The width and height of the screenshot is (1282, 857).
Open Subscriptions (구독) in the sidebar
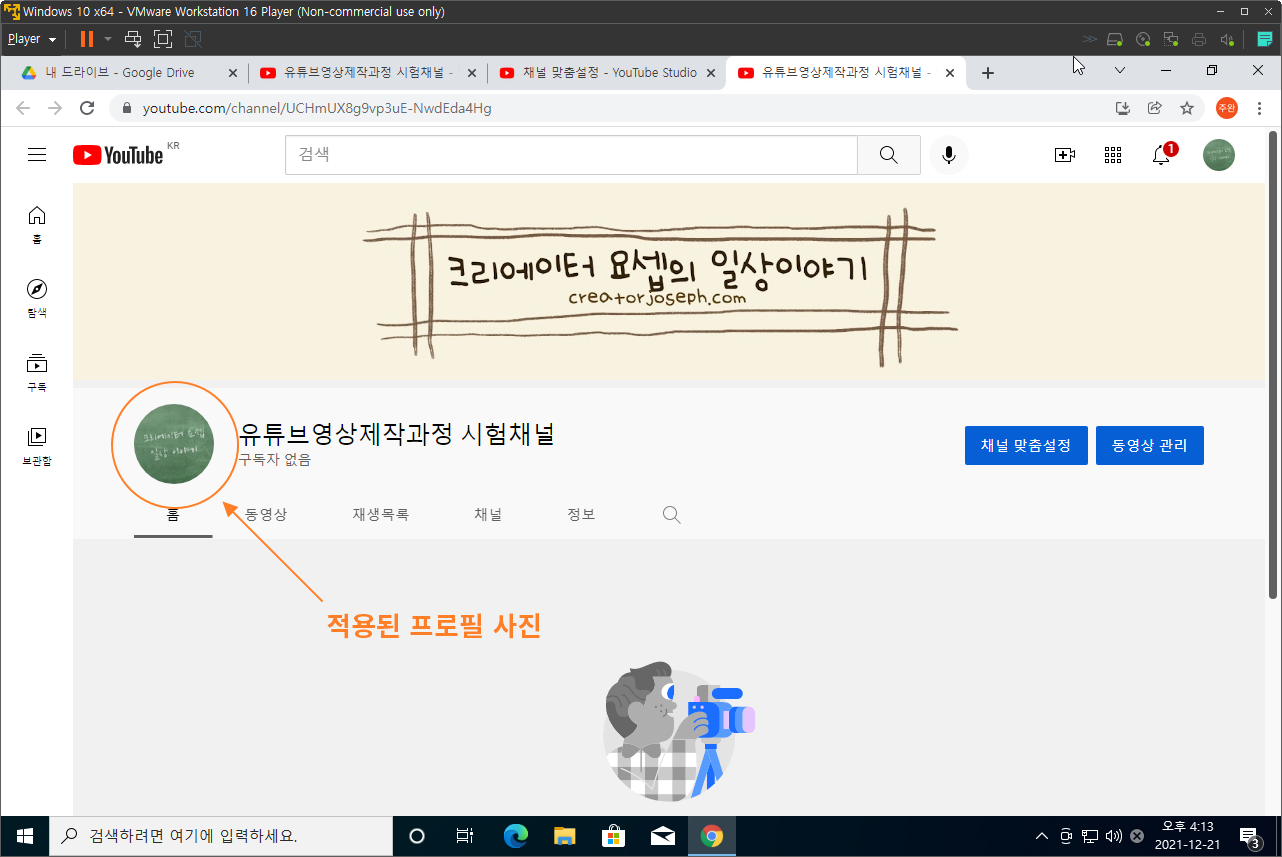pyautogui.click(x=37, y=372)
